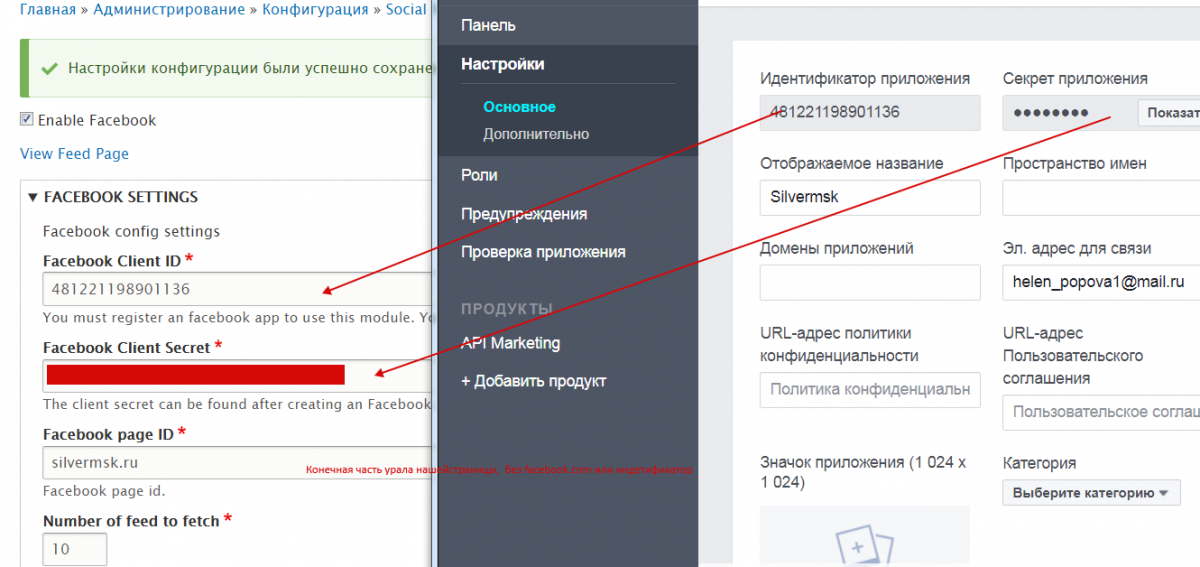Expand the Выберите категорию dropdown

1091,493
